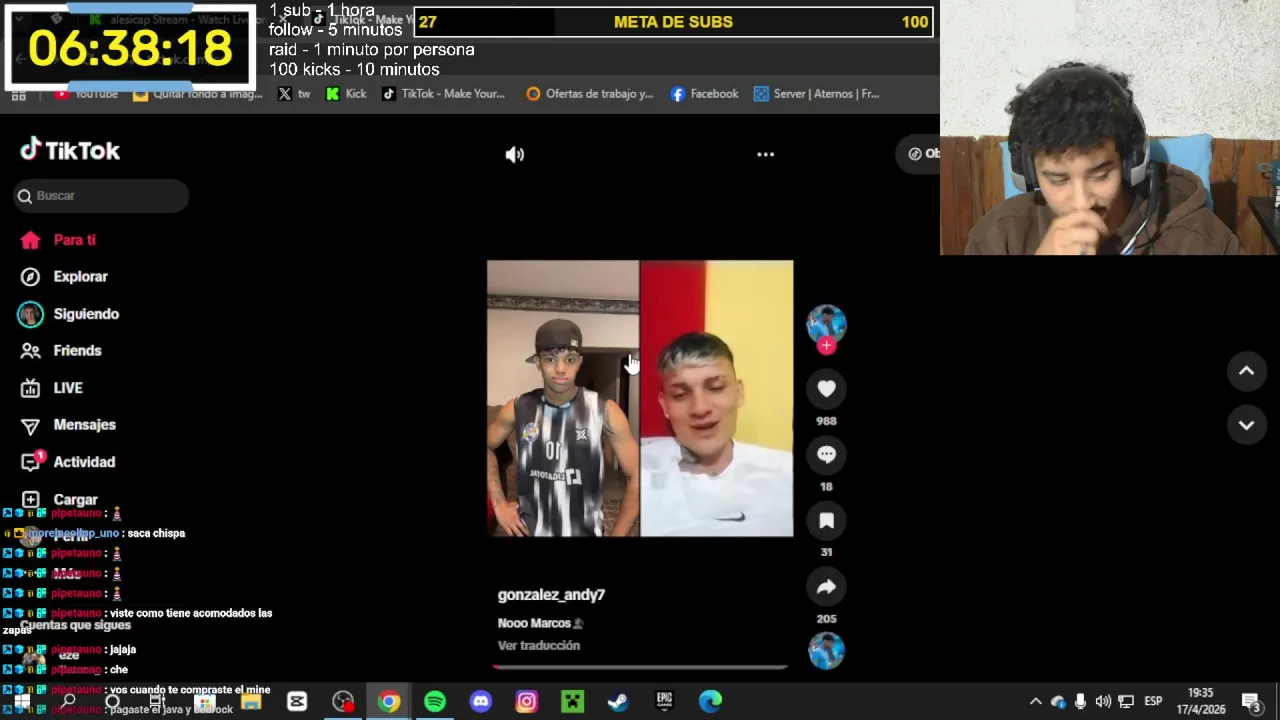The width and height of the screenshot is (1280, 720).
Task: Launch Minecraft from the taskbar
Action: pyautogui.click(x=572, y=702)
